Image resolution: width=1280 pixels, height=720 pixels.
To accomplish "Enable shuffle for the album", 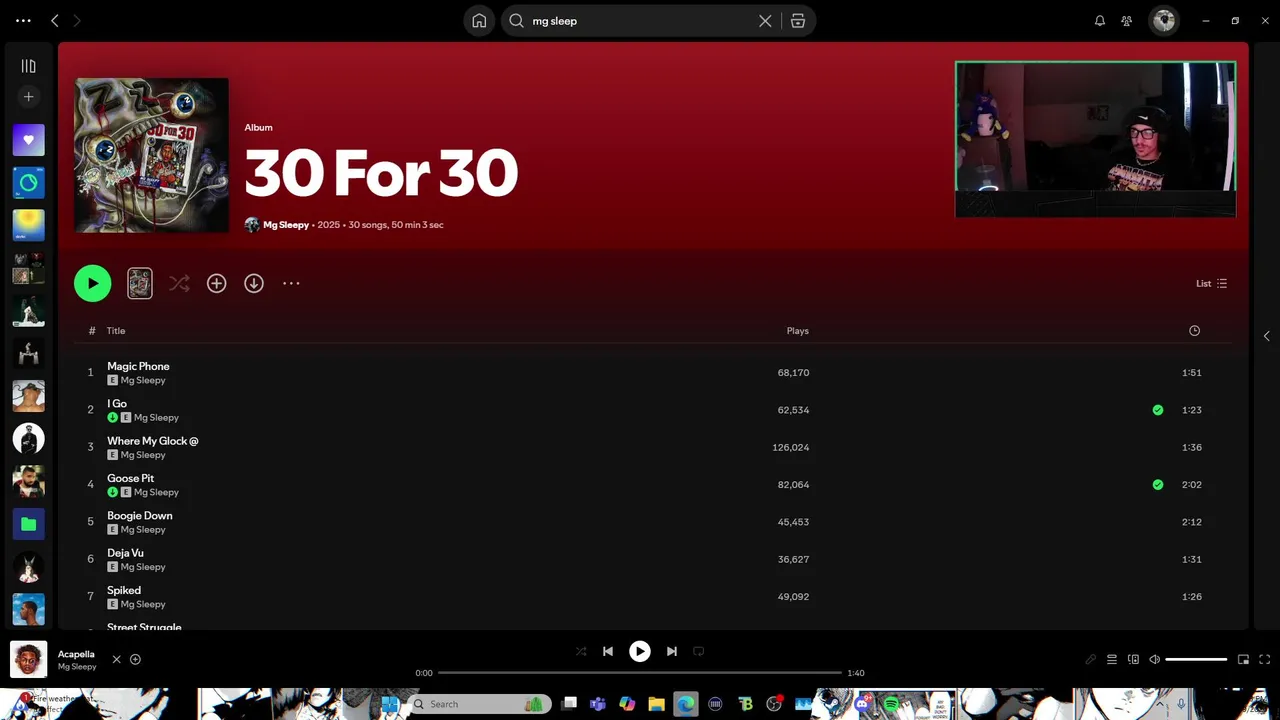I will coord(179,283).
